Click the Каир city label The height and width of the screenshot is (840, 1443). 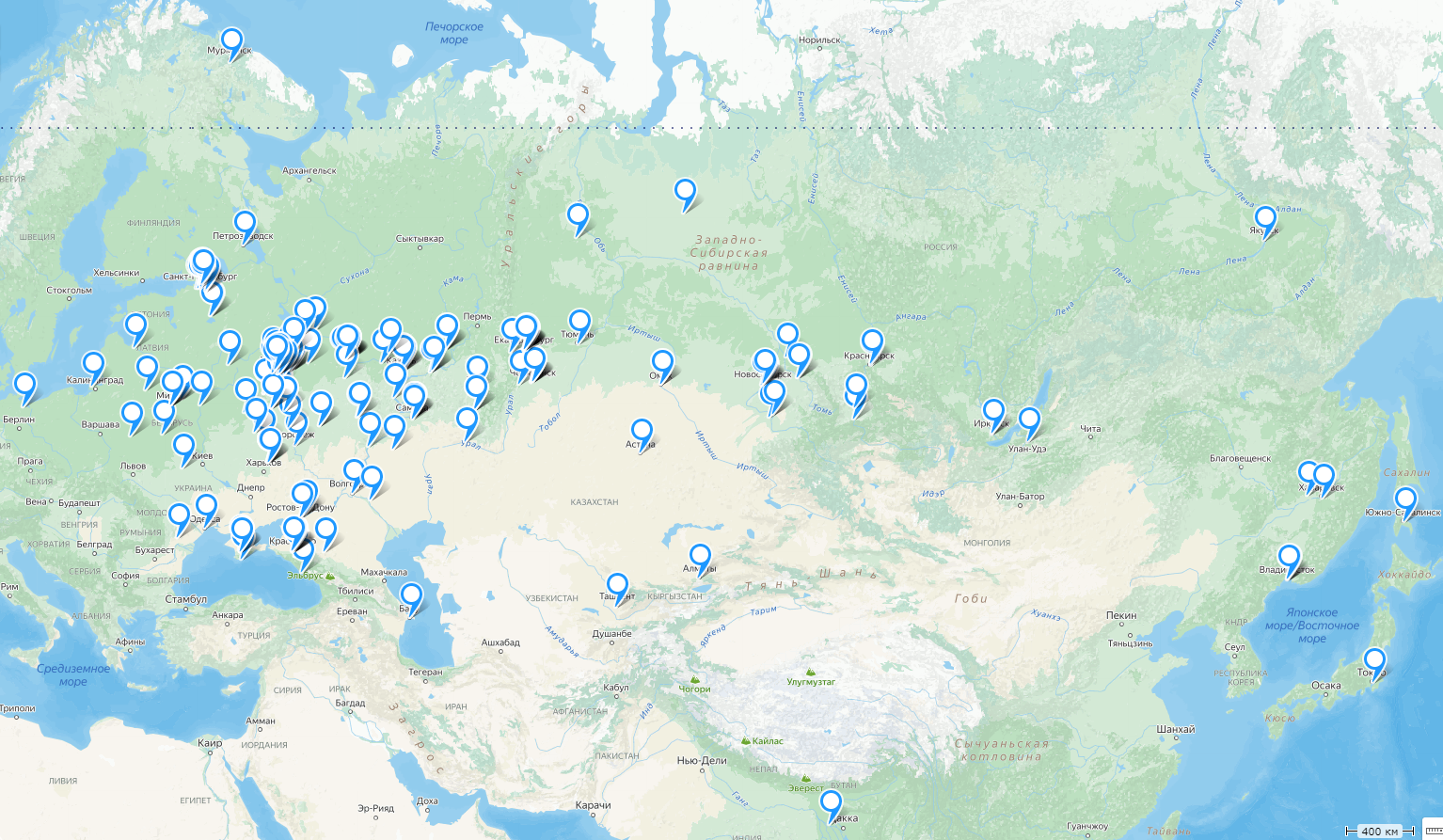(x=210, y=743)
